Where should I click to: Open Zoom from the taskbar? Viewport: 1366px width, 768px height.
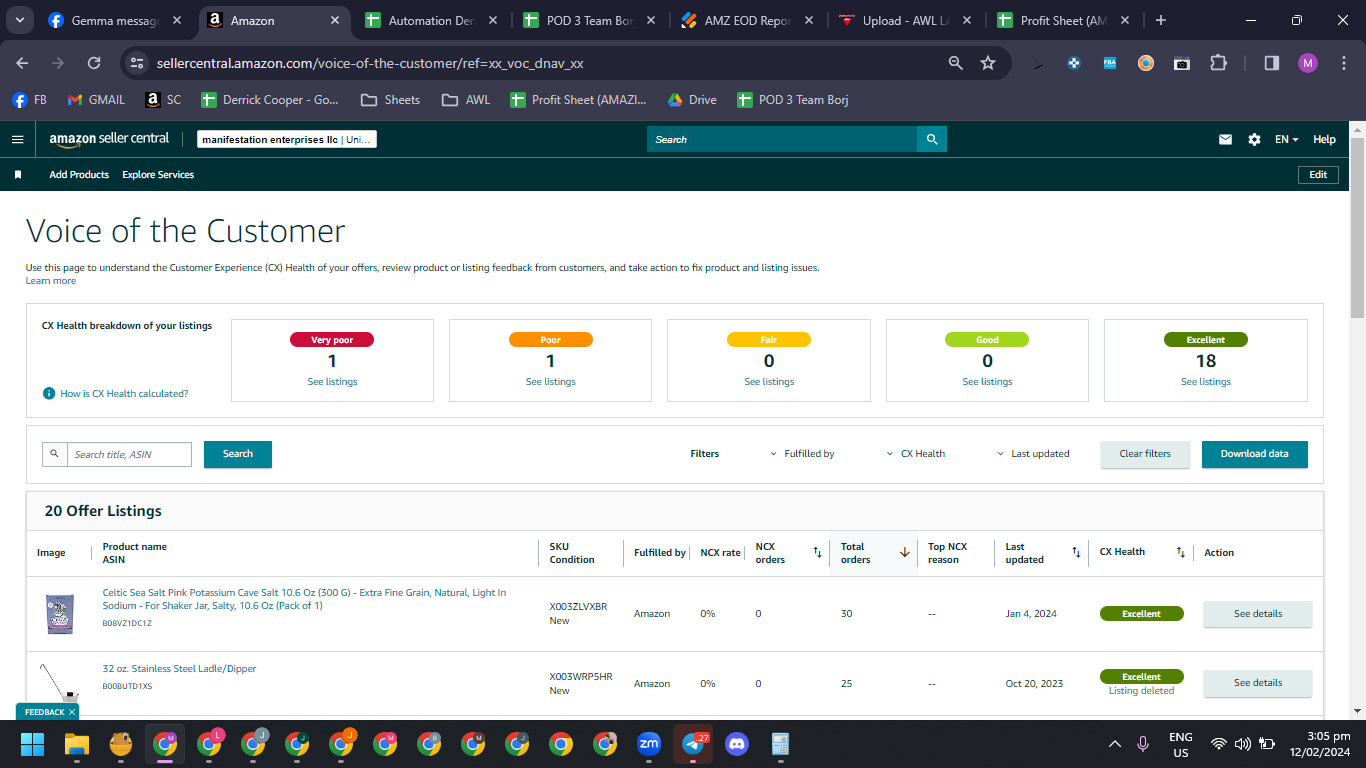(649, 744)
